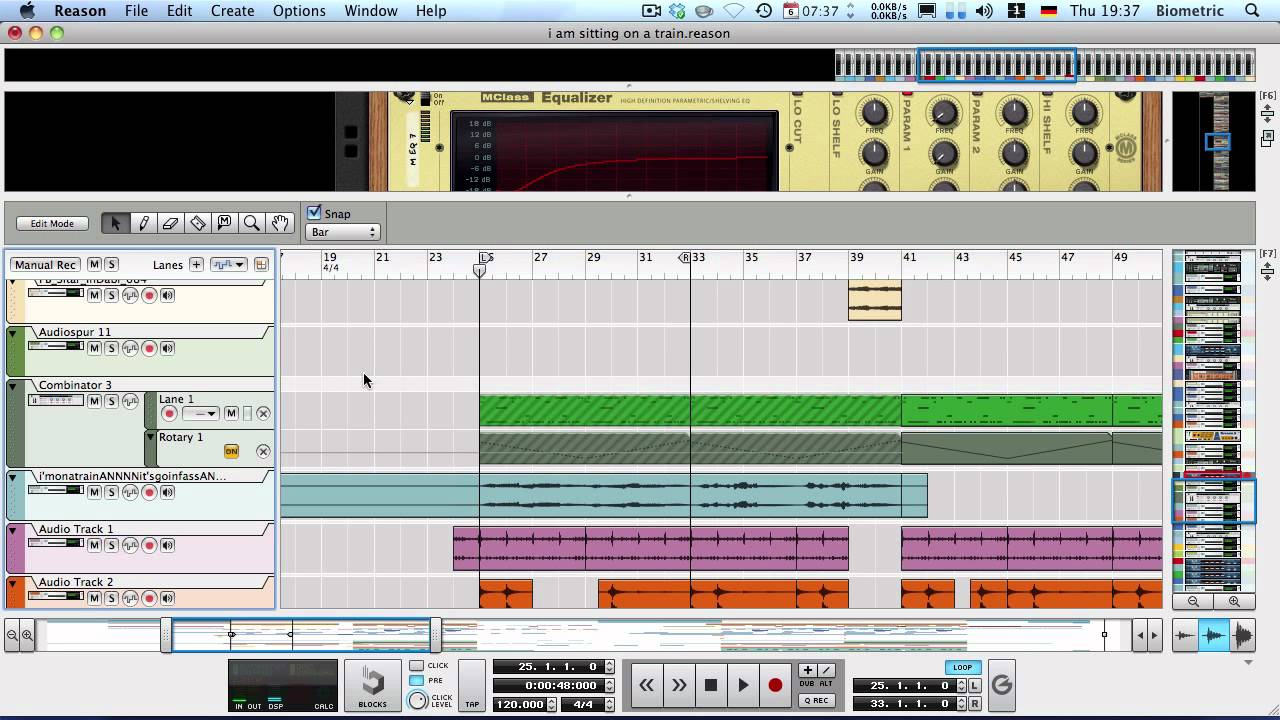Click the track list grid icon
The image size is (1280, 720).
(x=261, y=265)
